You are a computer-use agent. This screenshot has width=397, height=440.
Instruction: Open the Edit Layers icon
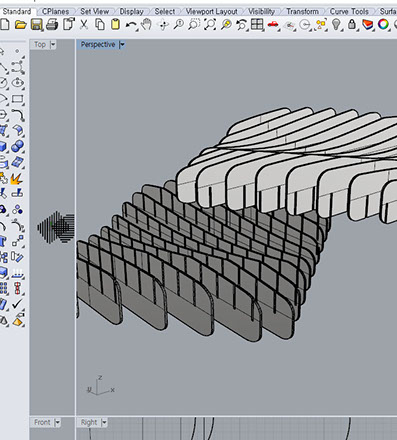point(367,25)
